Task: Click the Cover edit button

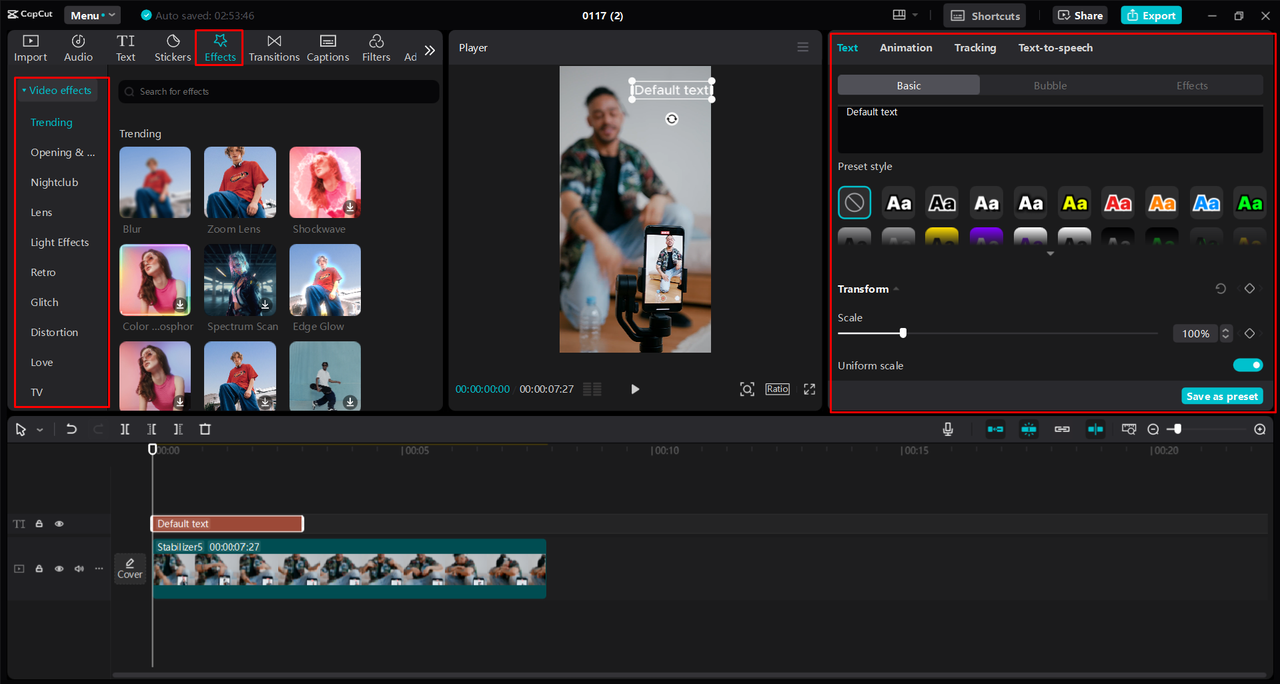Action: 130,568
